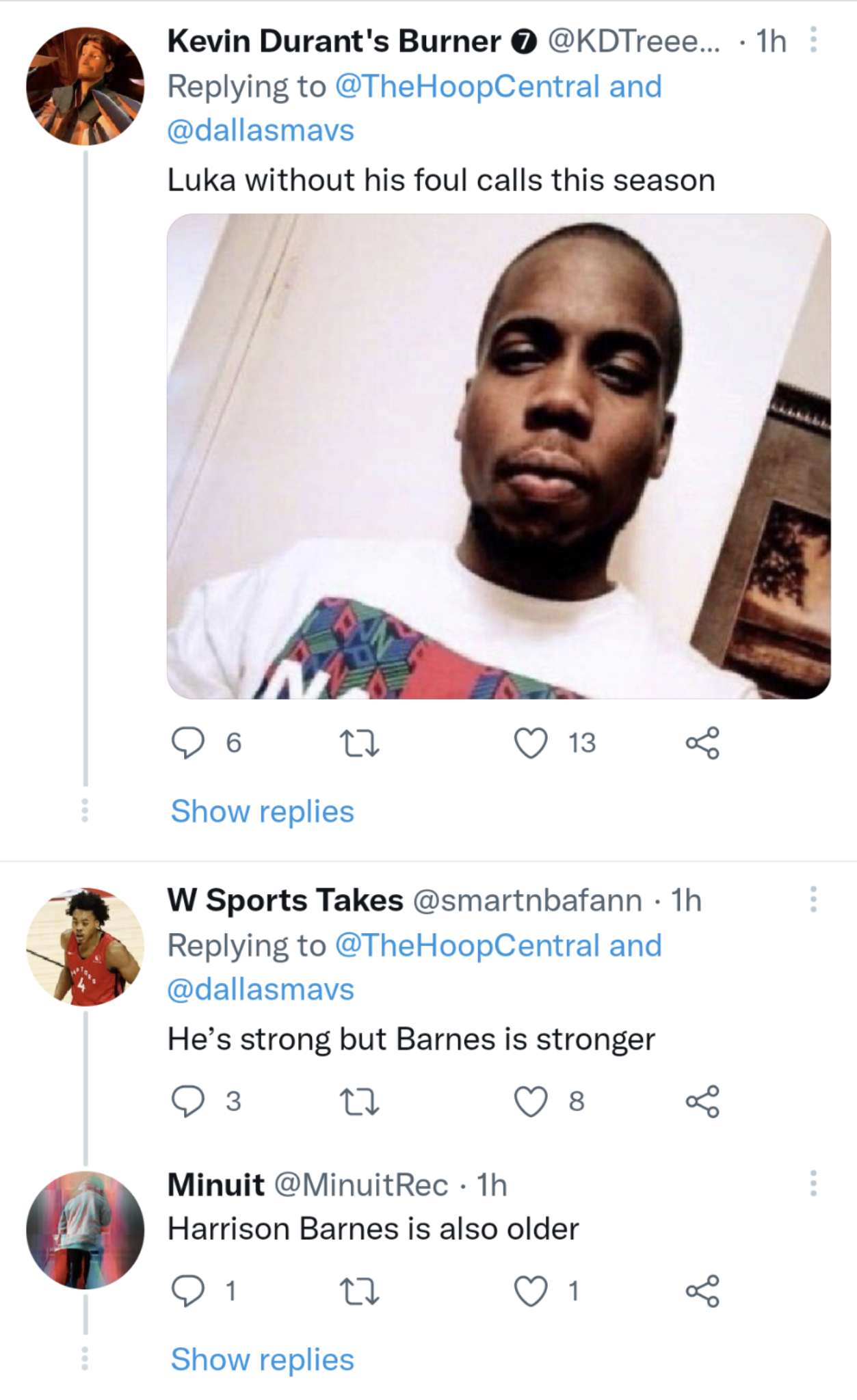The width and height of the screenshot is (857, 1400).
Task: Open the attached selfie photo in the tweet
Action: point(499,456)
